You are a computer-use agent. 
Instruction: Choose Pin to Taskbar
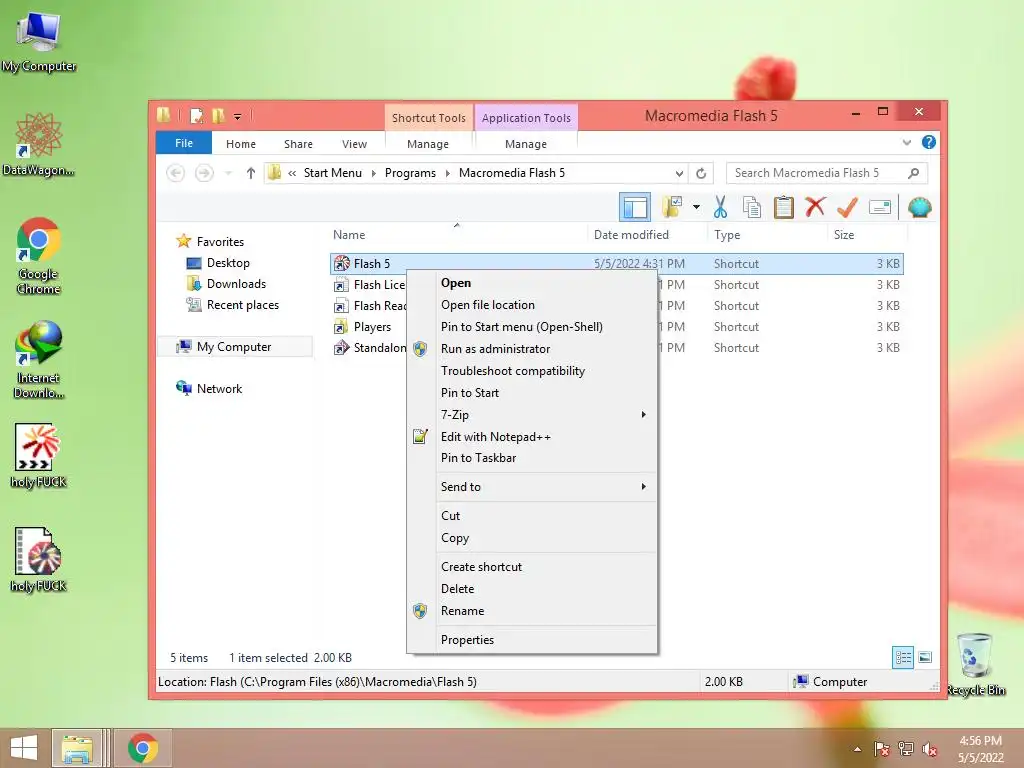pyautogui.click(x=532, y=458)
